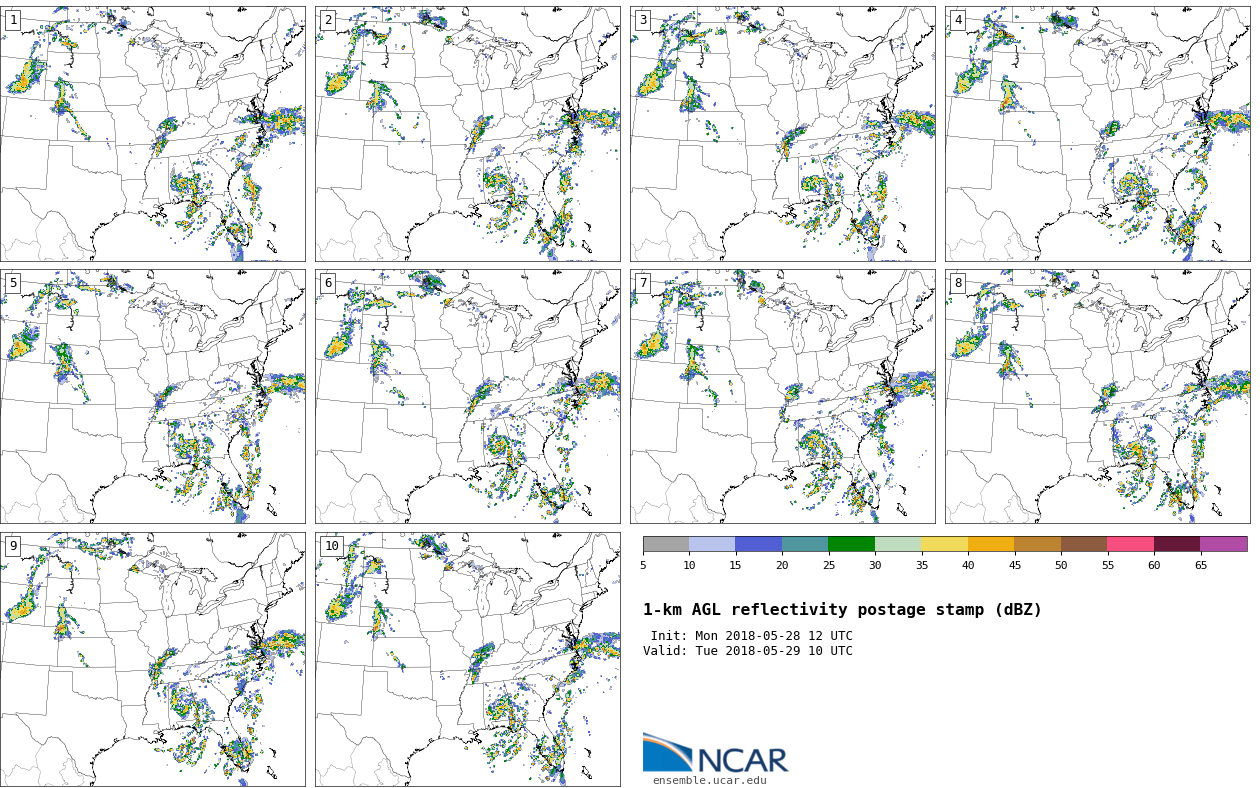Viewport: 1260px width, 788px height.
Task: View the member 7 map panel
Action: pos(783,396)
